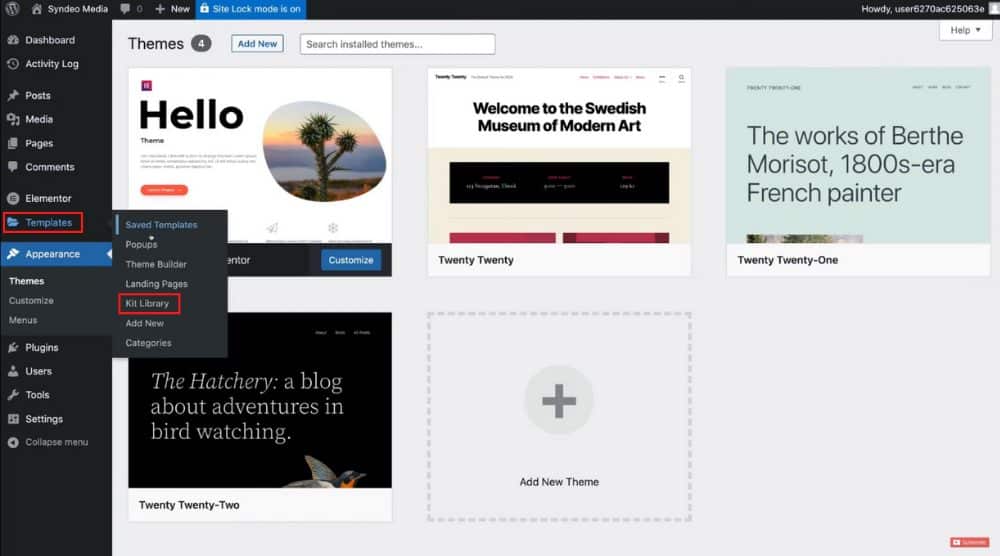Click the Users person icon

click(x=13, y=371)
